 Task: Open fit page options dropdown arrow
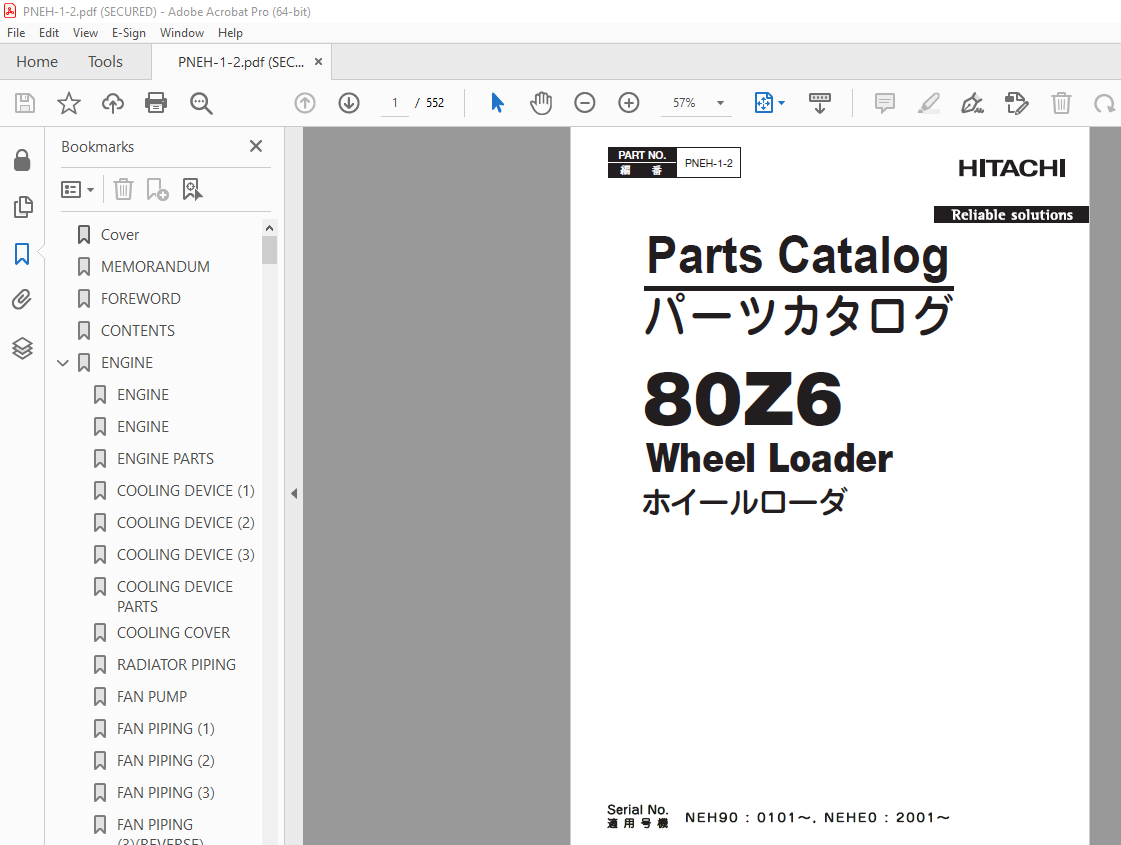point(781,103)
